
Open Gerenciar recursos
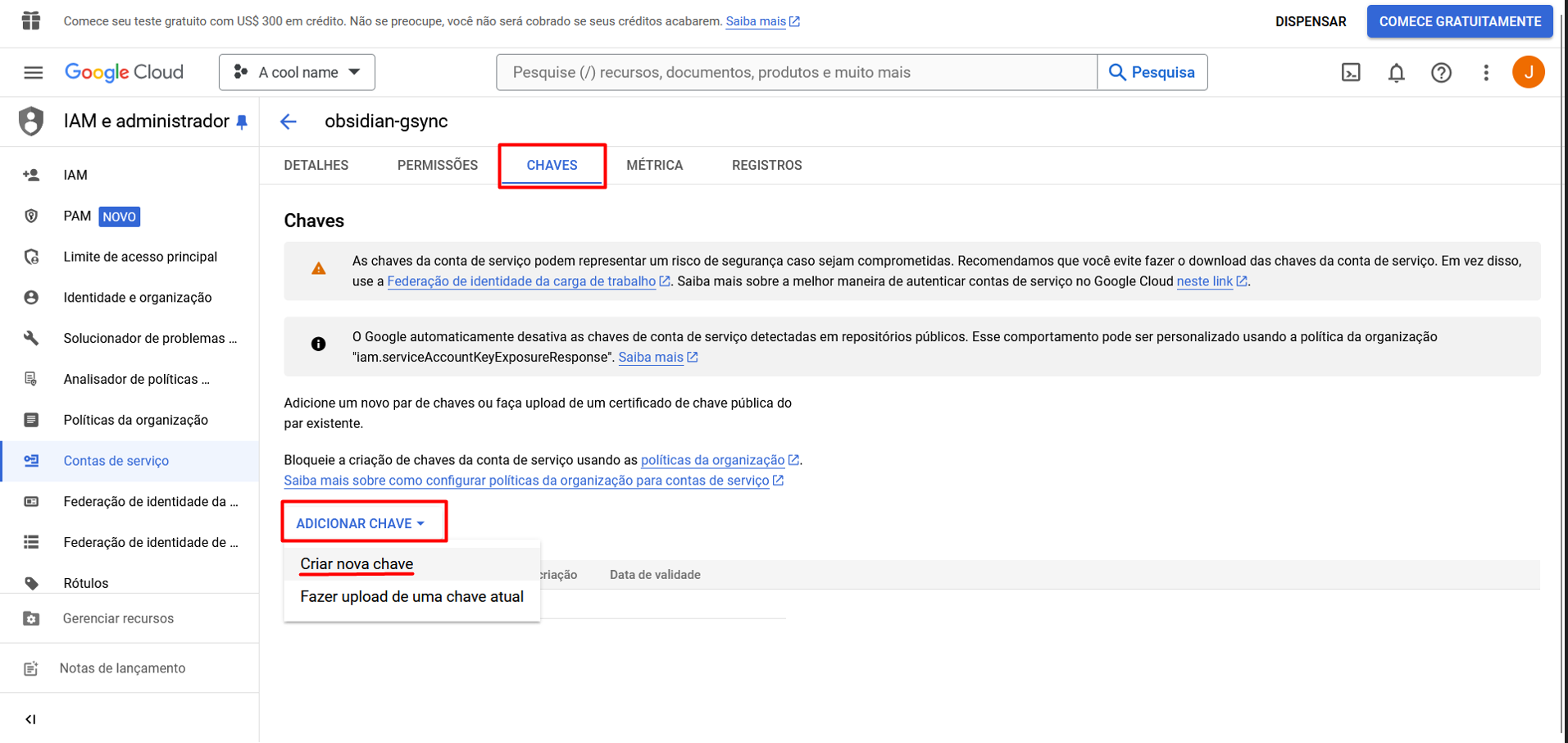point(130,618)
